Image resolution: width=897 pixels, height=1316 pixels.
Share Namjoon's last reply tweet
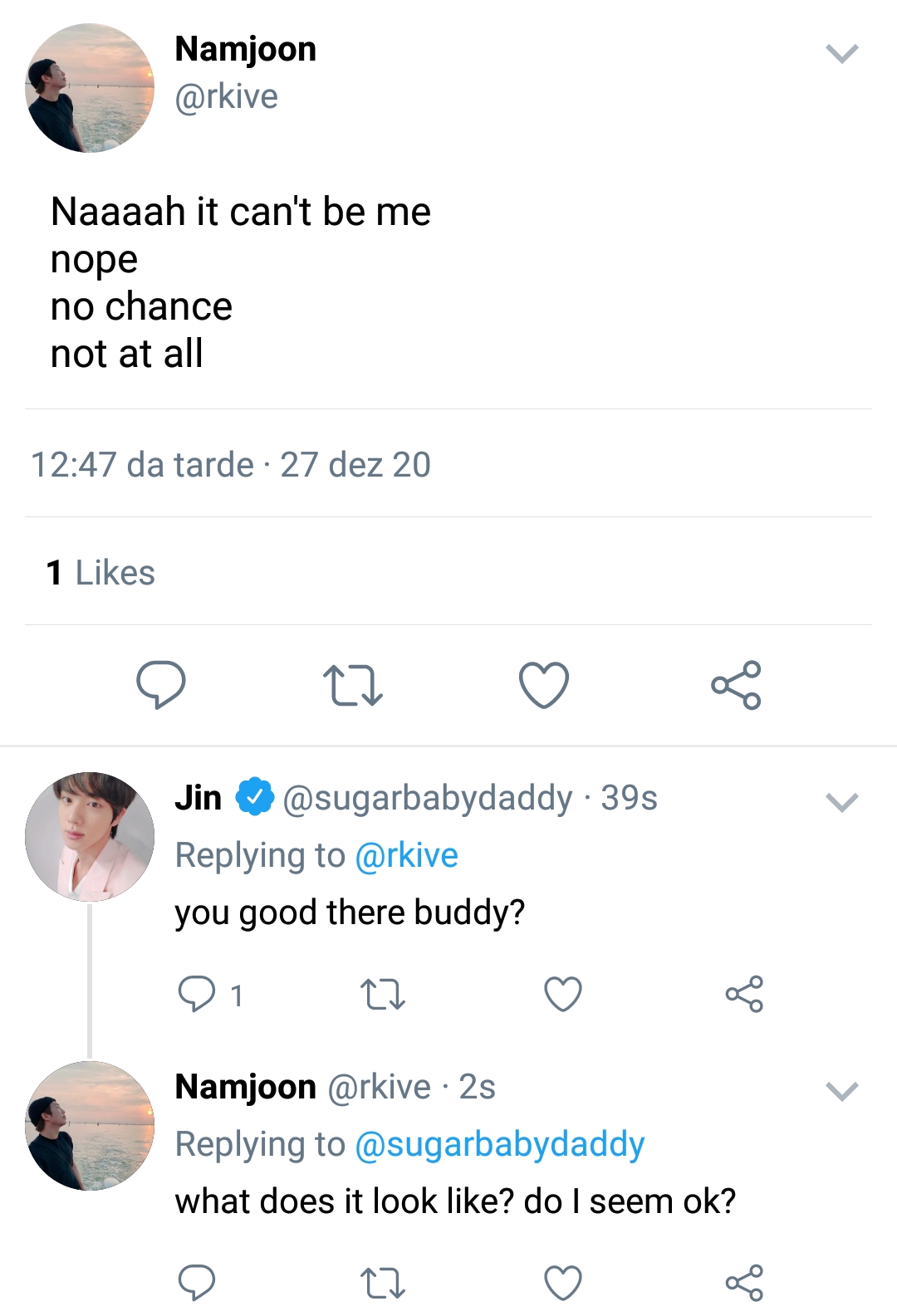pos(744,1283)
